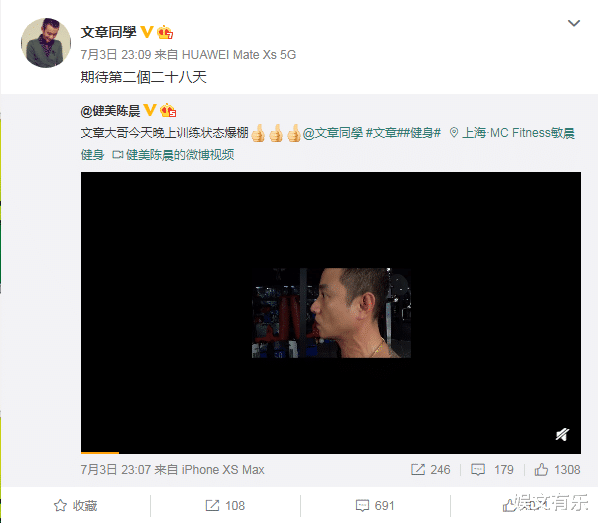The image size is (598, 523).
Task: Click the verified badge next to 健美陈晨
Action: (x=150, y=110)
